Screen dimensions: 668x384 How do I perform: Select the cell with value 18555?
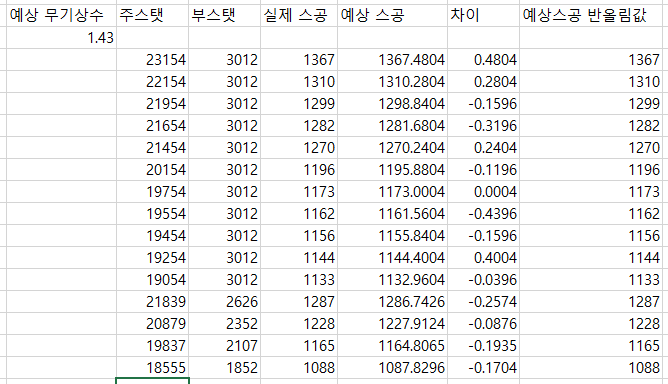[x=153, y=367]
